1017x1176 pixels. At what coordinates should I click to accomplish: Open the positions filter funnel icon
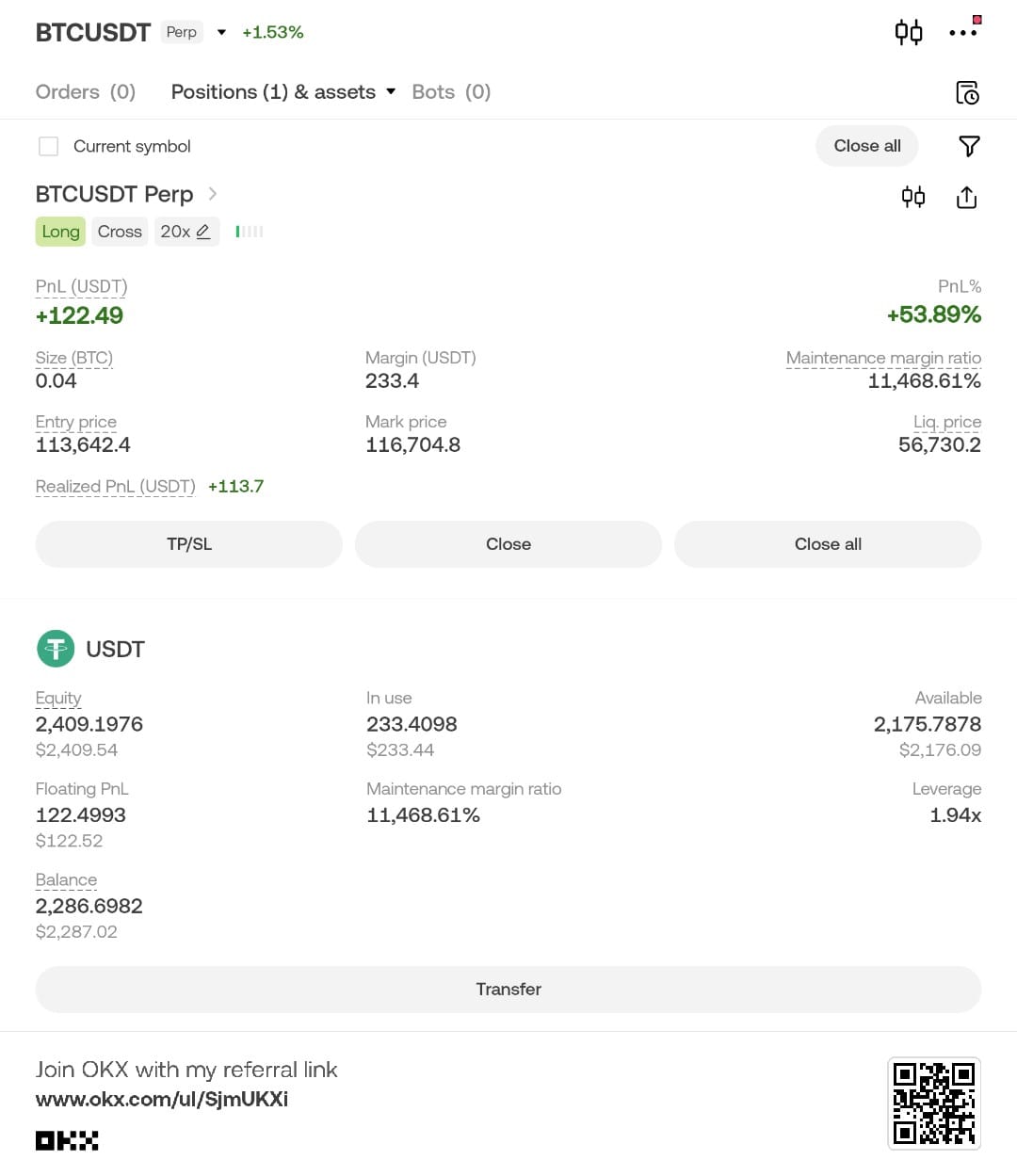click(x=969, y=146)
